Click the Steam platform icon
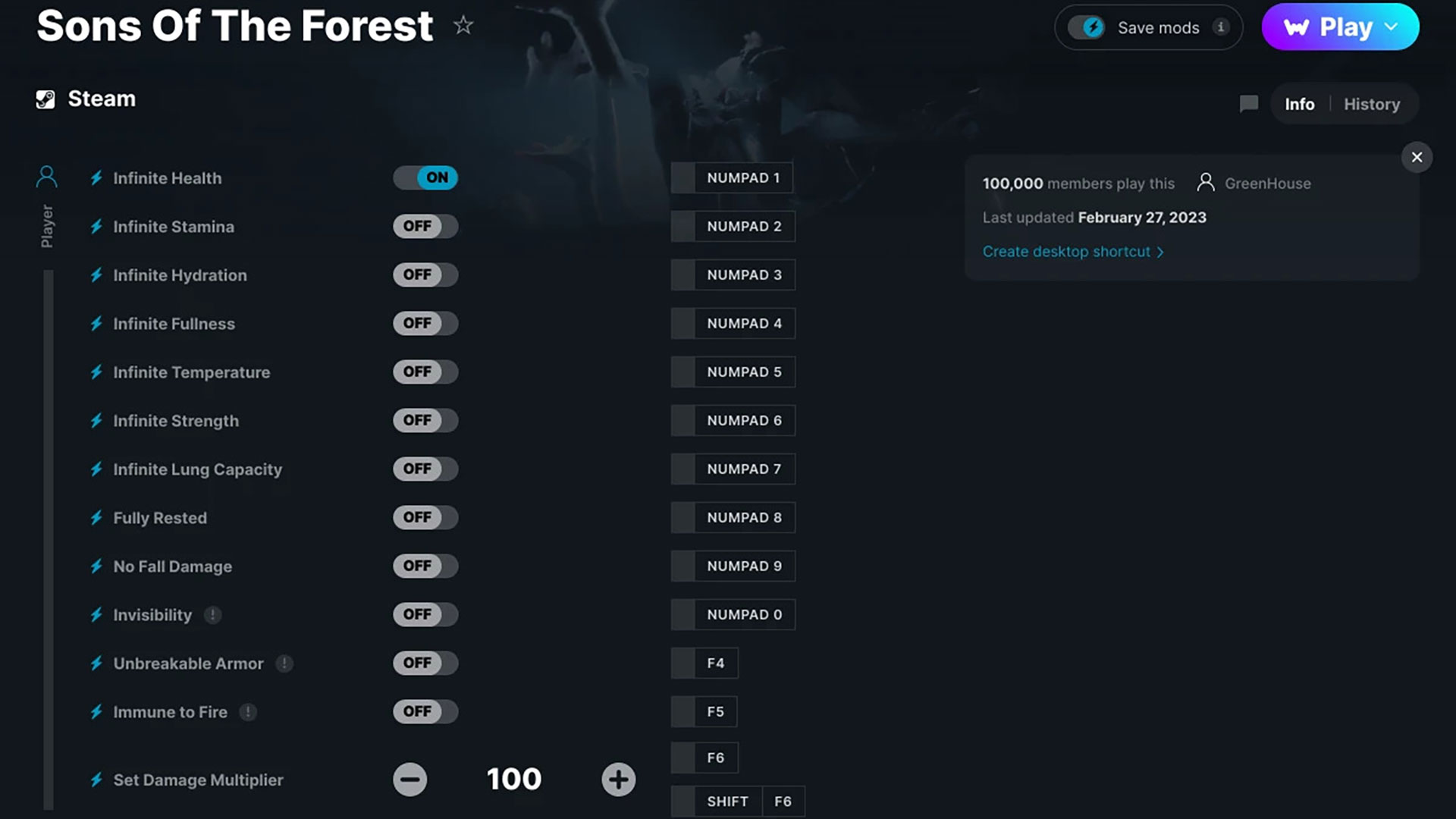This screenshot has width=1456, height=819. pyautogui.click(x=45, y=98)
